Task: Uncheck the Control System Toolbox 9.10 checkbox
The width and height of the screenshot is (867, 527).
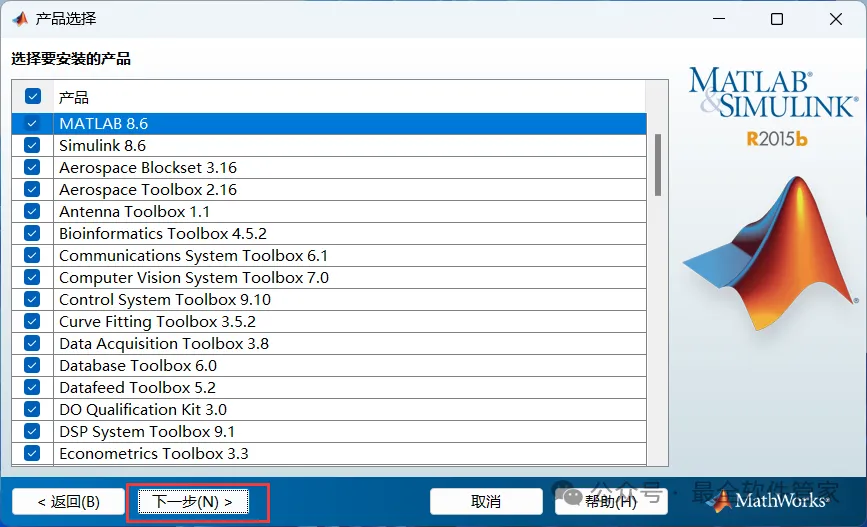Action: click(32, 299)
